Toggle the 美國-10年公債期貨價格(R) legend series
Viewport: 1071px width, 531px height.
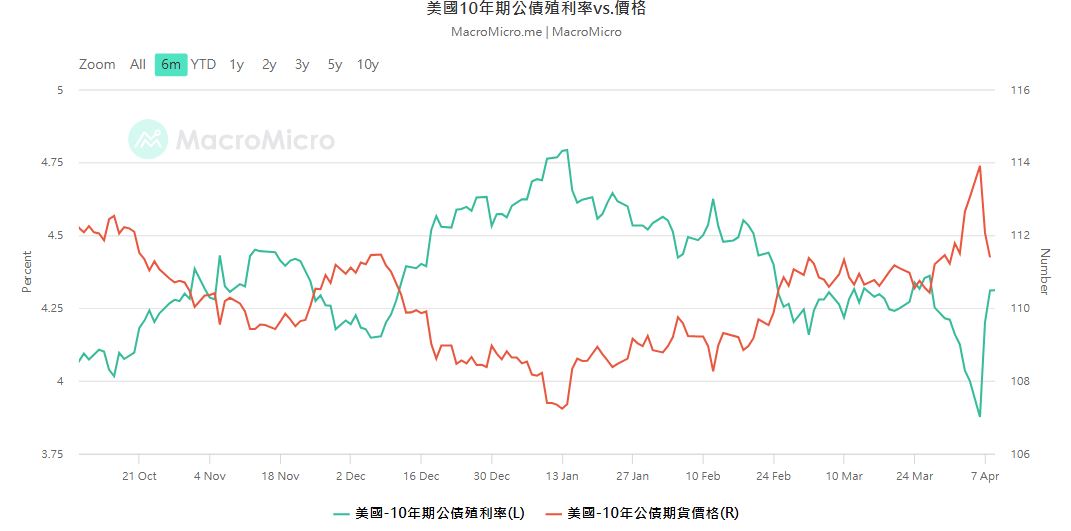pyautogui.click(x=652, y=513)
